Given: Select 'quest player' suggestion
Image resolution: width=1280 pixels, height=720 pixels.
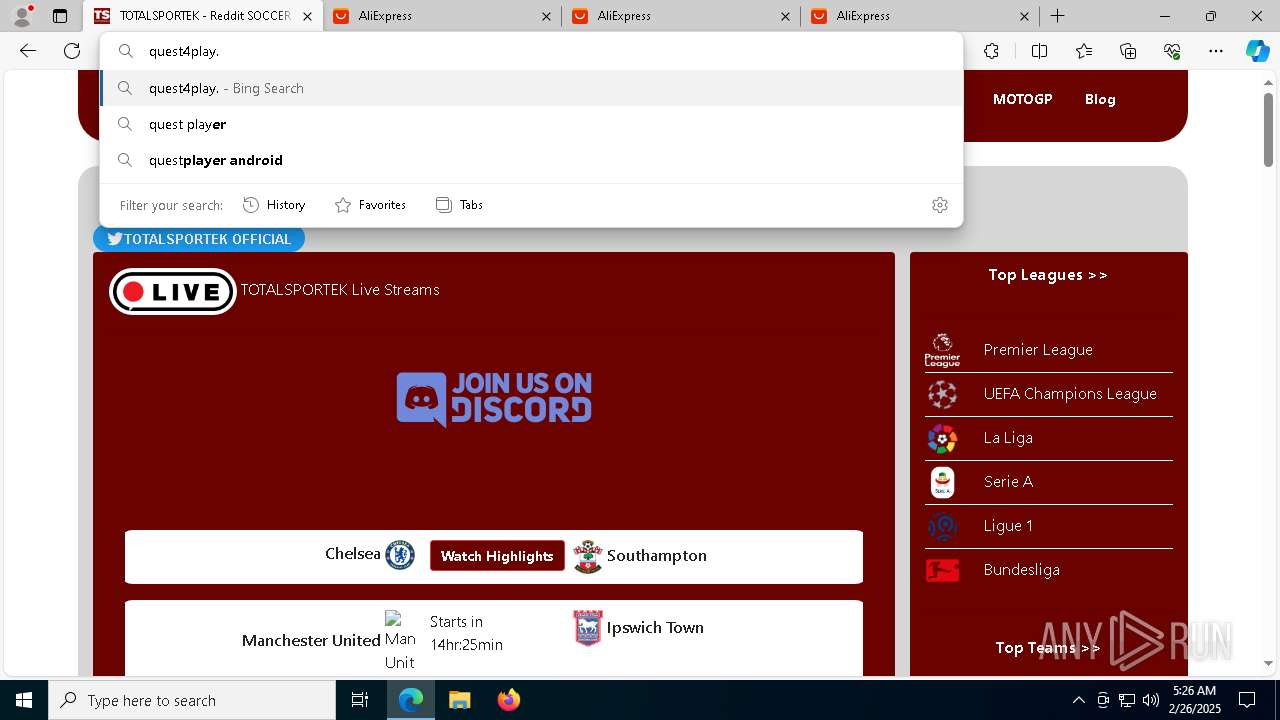Looking at the screenshot, I should 531,124.
